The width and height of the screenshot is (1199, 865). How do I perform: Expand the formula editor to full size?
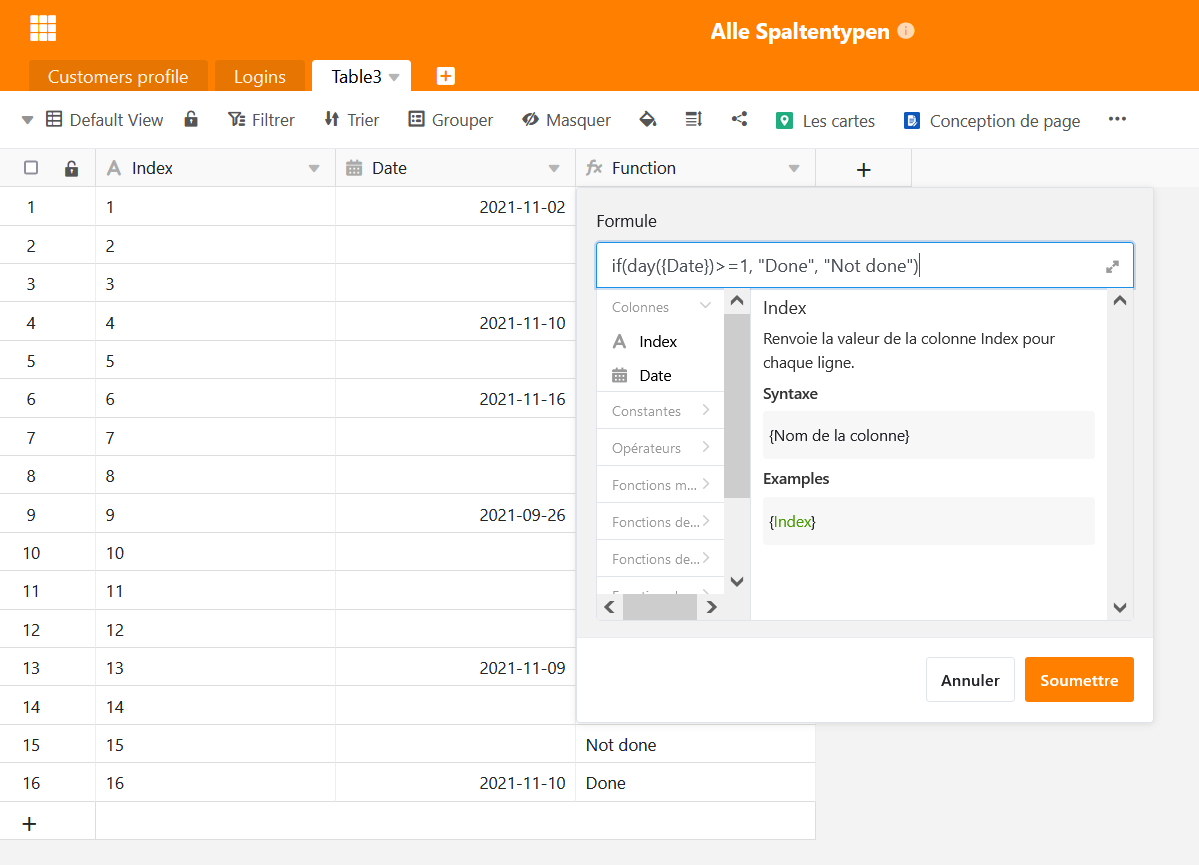(x=1112, y=267)
